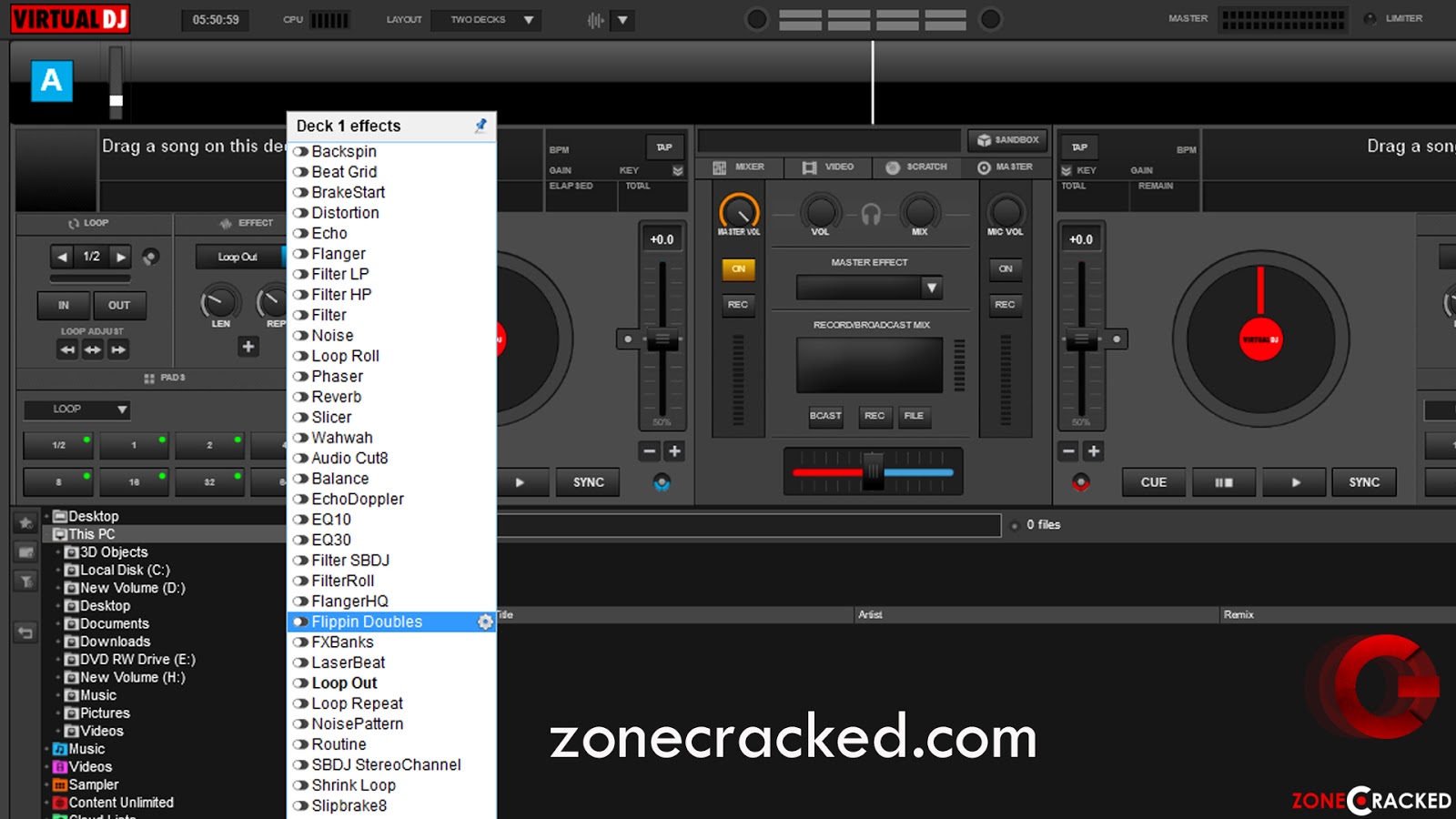Open the Two Decks layout dropdown

(x=485, y=20)
